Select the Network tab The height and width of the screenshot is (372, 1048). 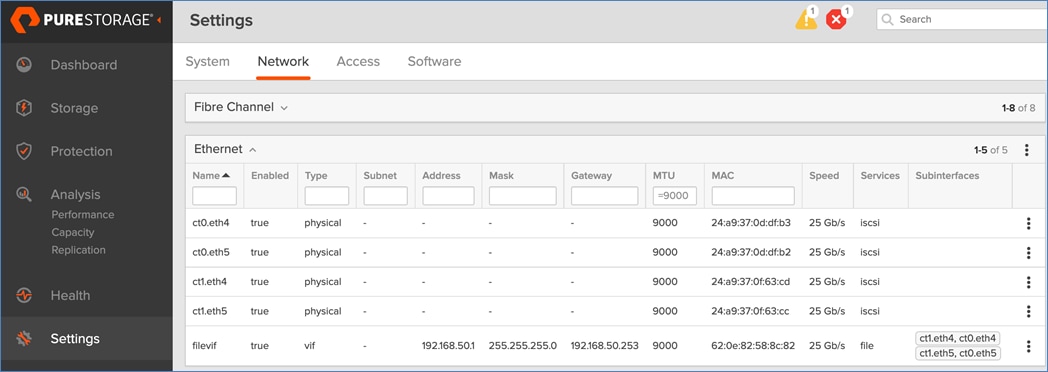283,61
